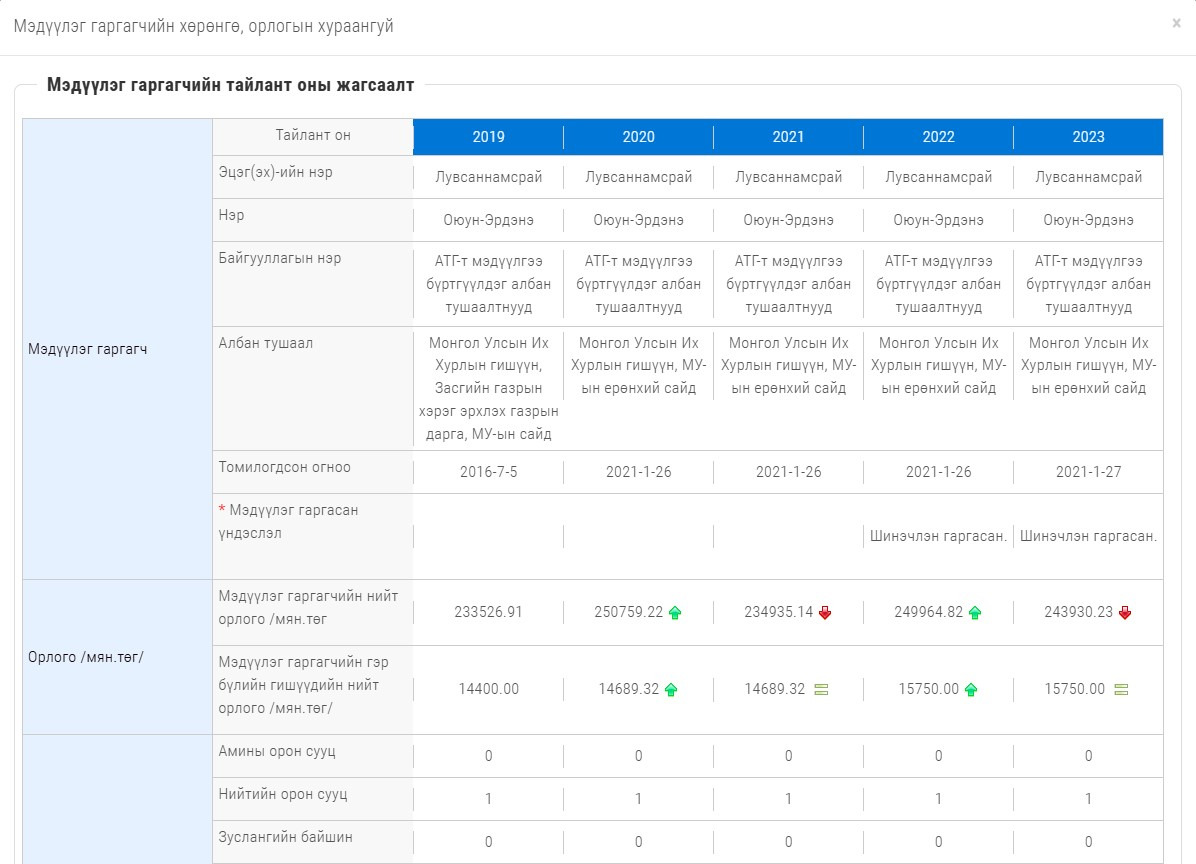This screenshot has width=1196, height=864.
Task: Click 'Оюун-Эрдэнэ' in the 2021 column
Action: pyautogui.click(x=789, y=220)
